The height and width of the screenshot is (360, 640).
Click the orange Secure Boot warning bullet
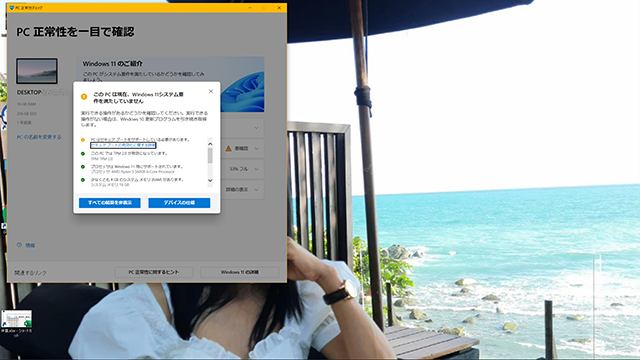tap(83, 140)
